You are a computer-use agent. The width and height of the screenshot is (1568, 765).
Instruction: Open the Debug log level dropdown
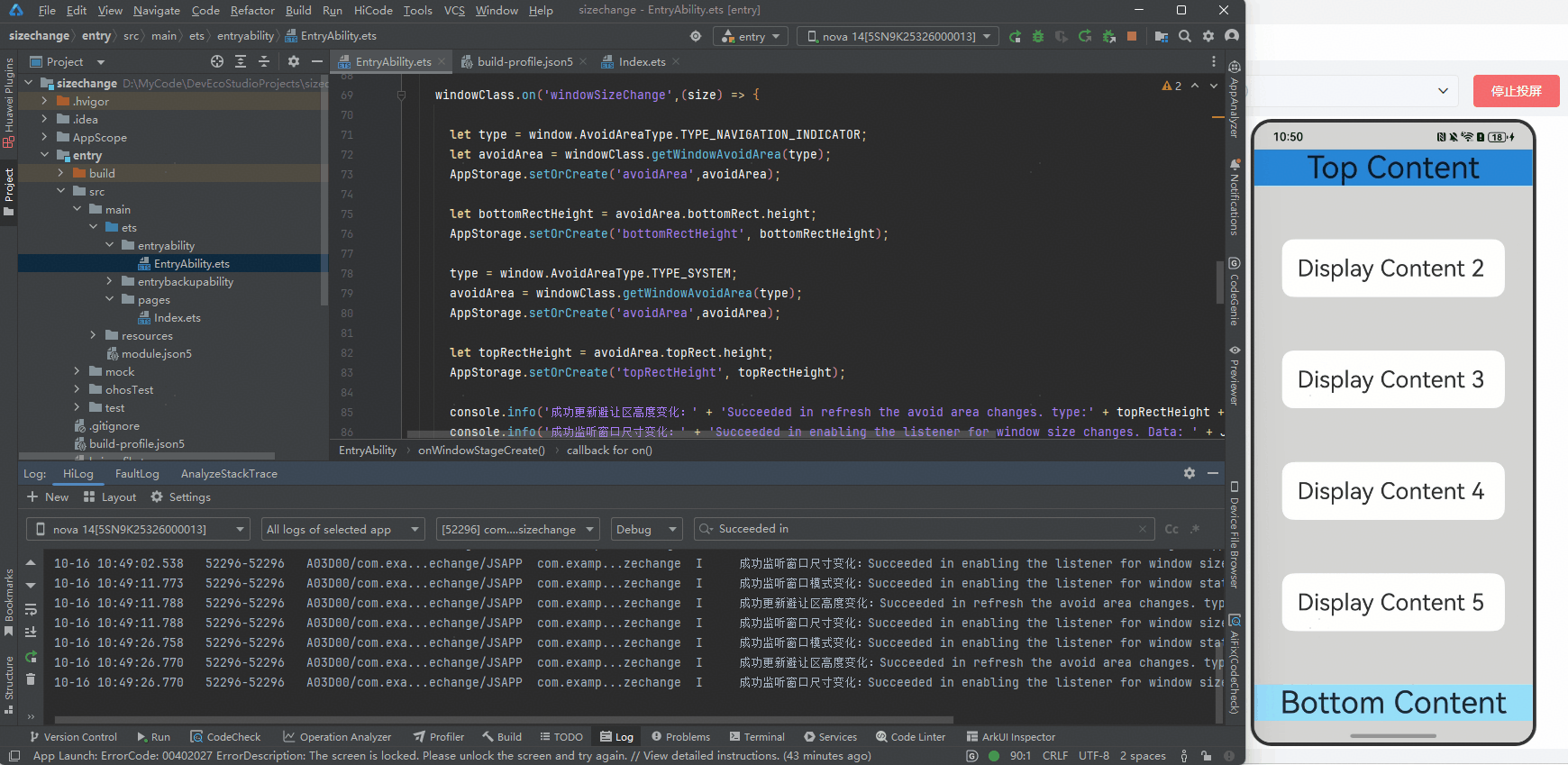(646, 529)
